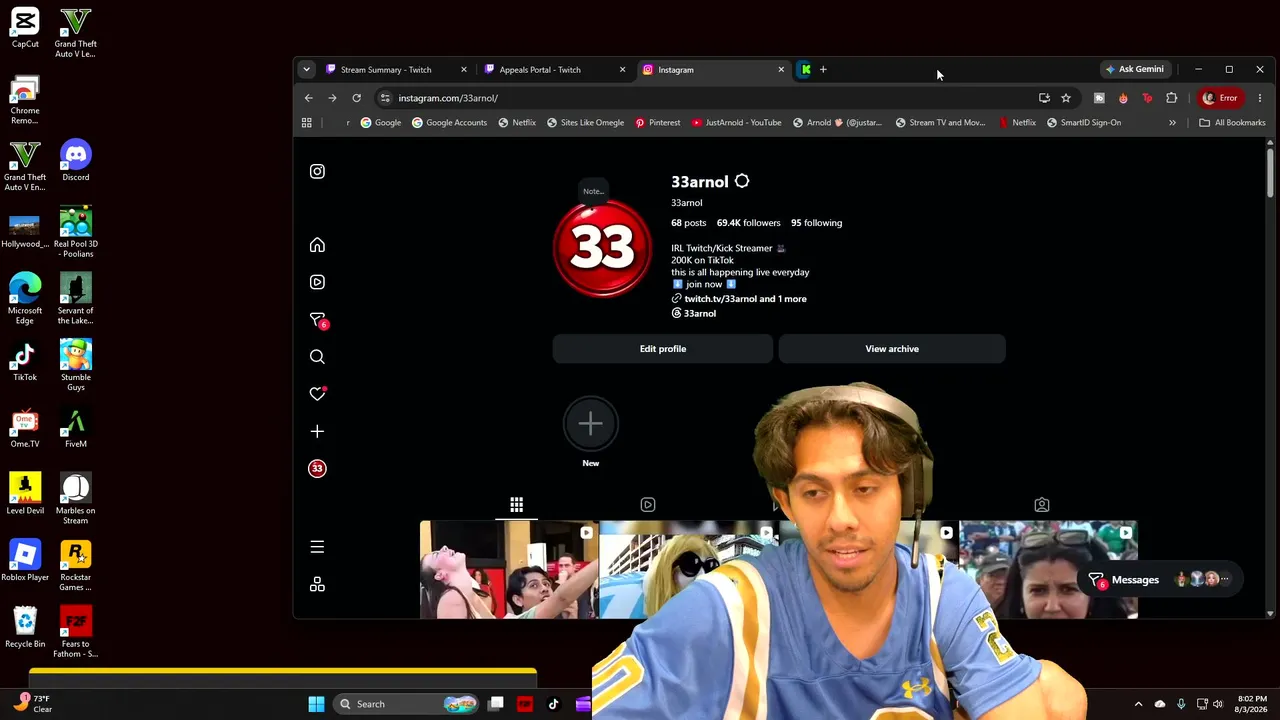Open post thumbnail with woman wearing sunglasses on head

point(1048,569)
